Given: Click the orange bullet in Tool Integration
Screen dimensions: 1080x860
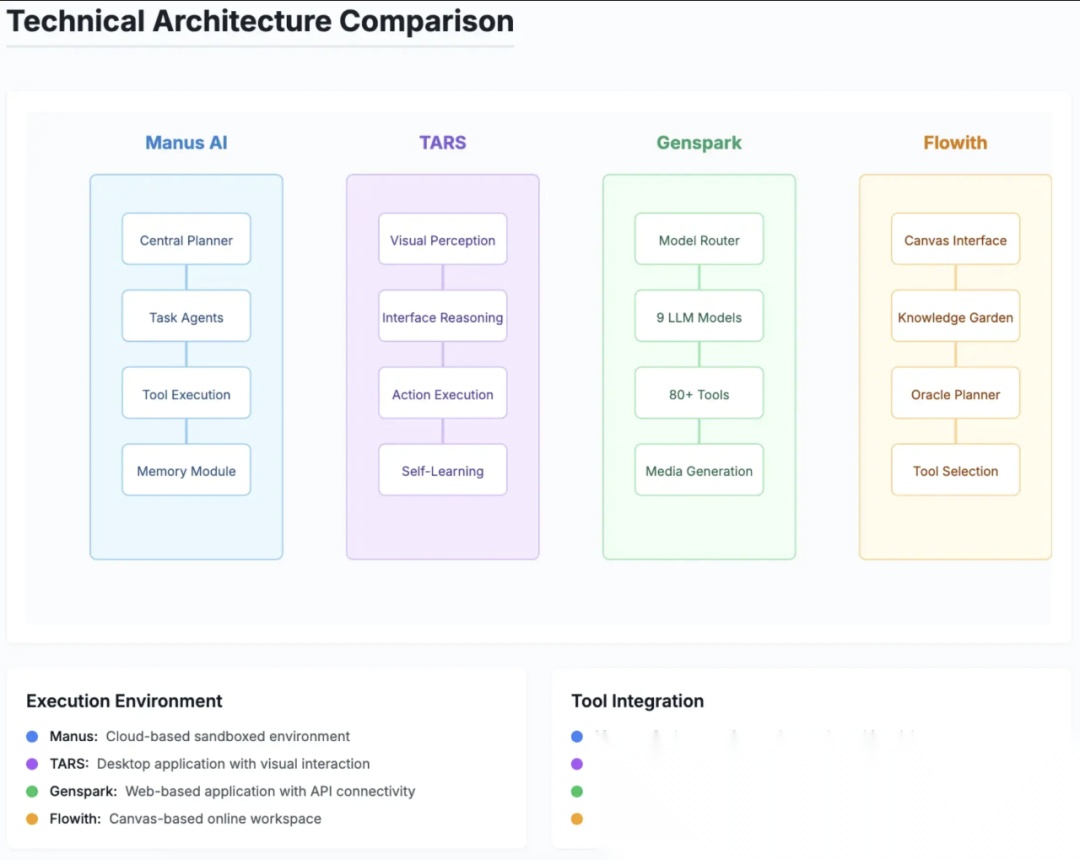Looking at the screenshot, I should (x=577, y=819).
